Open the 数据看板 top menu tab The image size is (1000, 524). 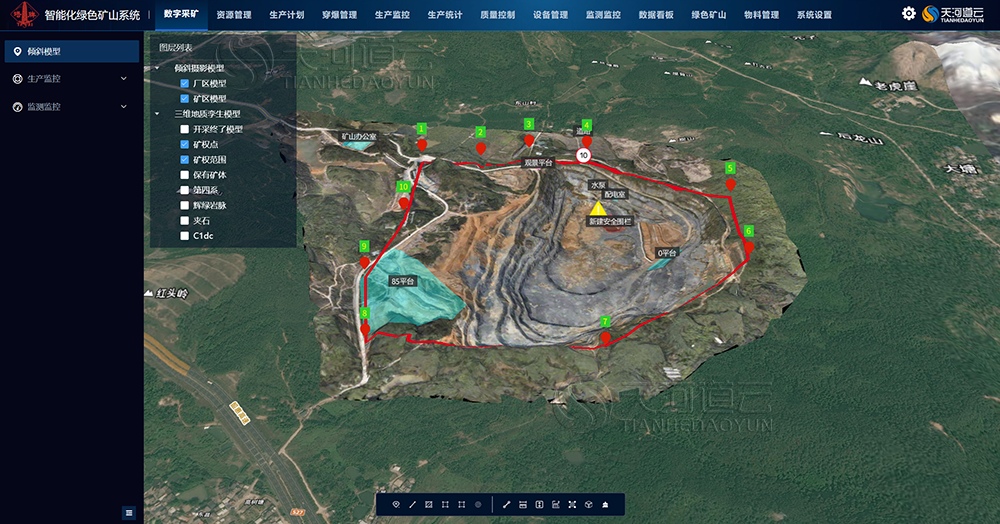[656, 15]
